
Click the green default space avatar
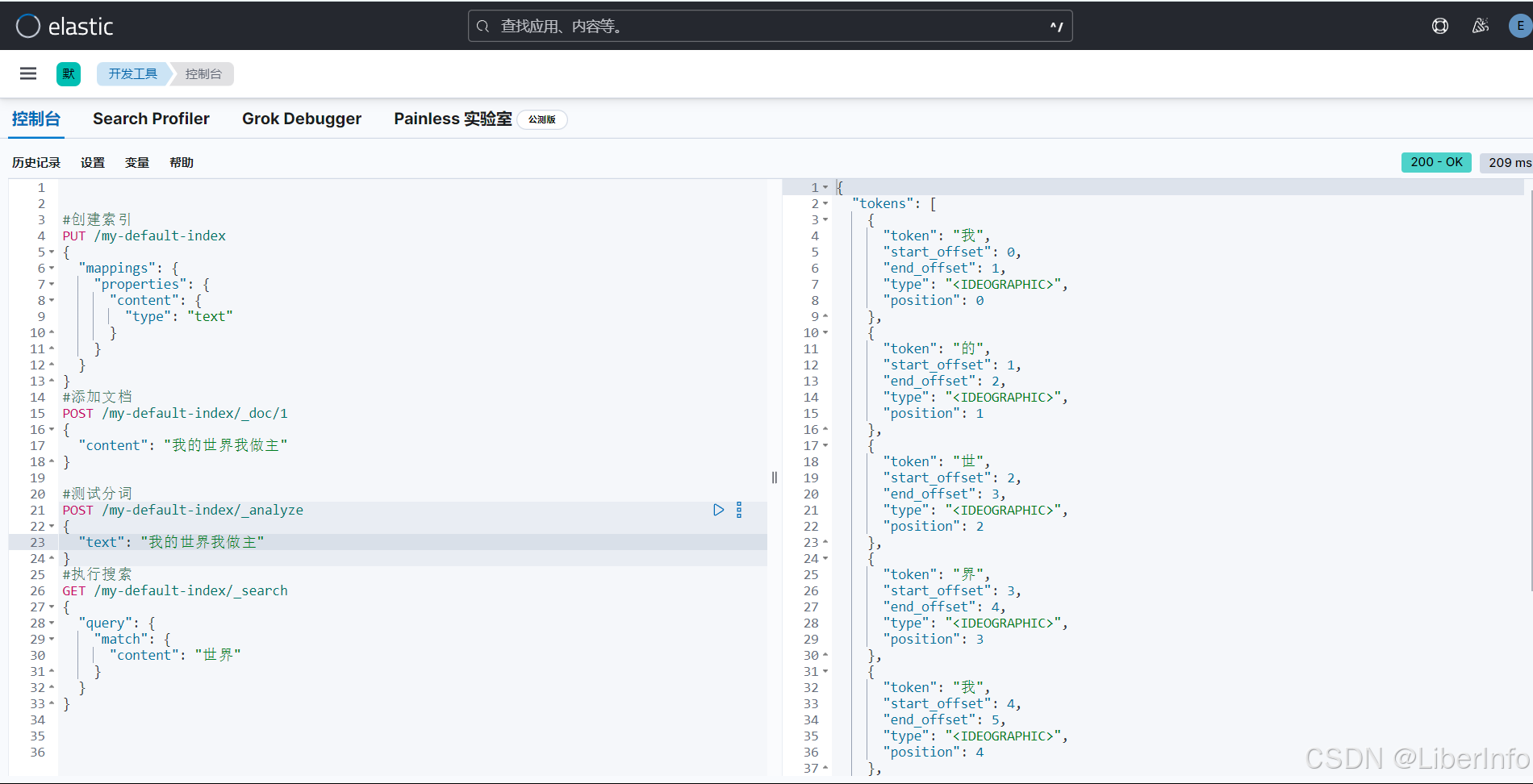pyautogui.click(x=69, y=74)
